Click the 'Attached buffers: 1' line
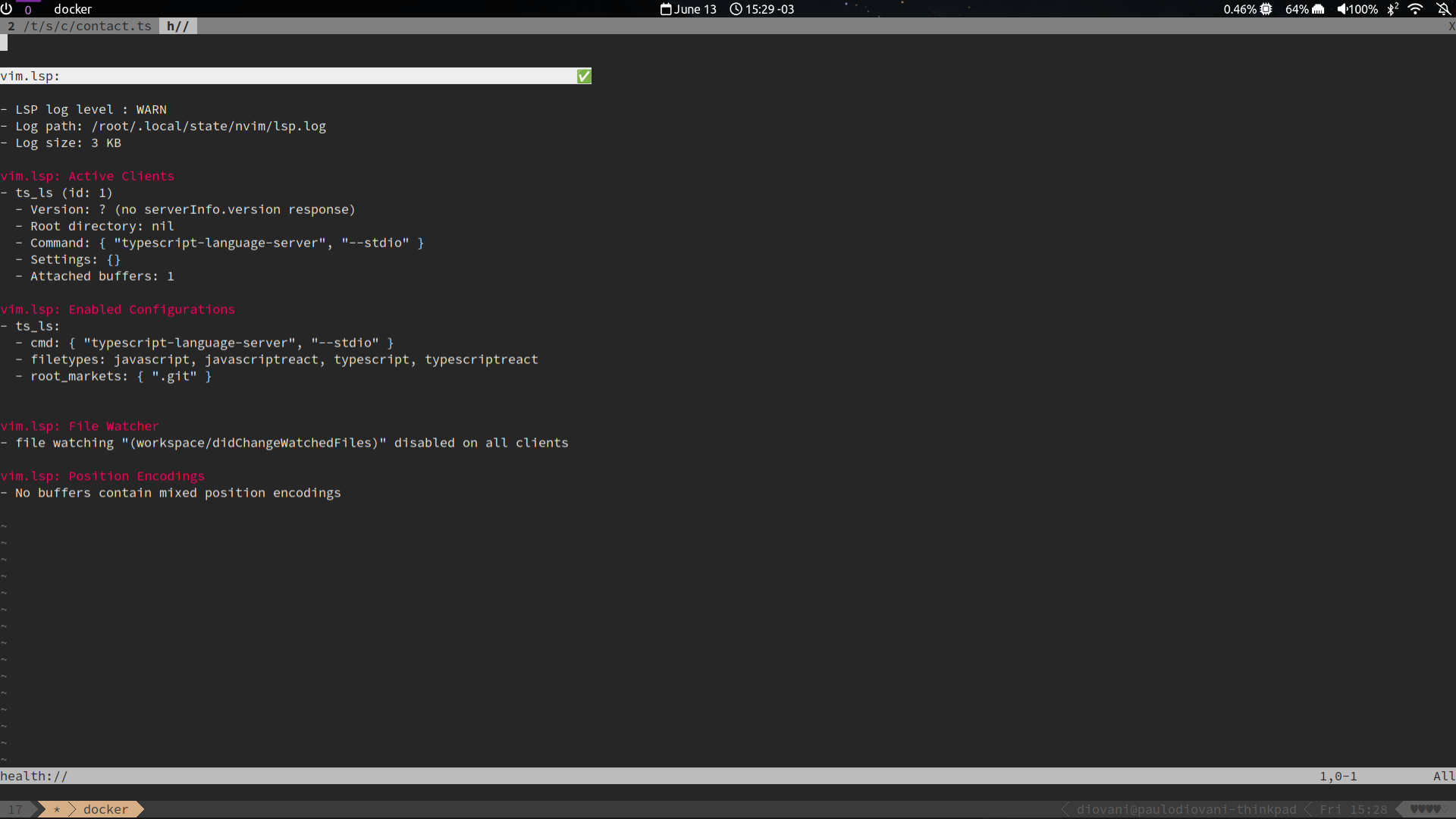Viewport: 1456px width, 819px height. click(95, 276)
